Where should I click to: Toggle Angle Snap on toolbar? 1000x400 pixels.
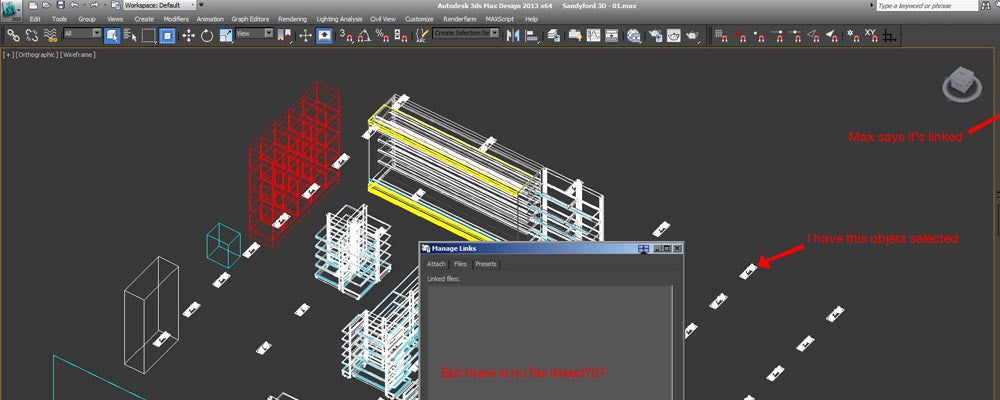pos(366,35)
